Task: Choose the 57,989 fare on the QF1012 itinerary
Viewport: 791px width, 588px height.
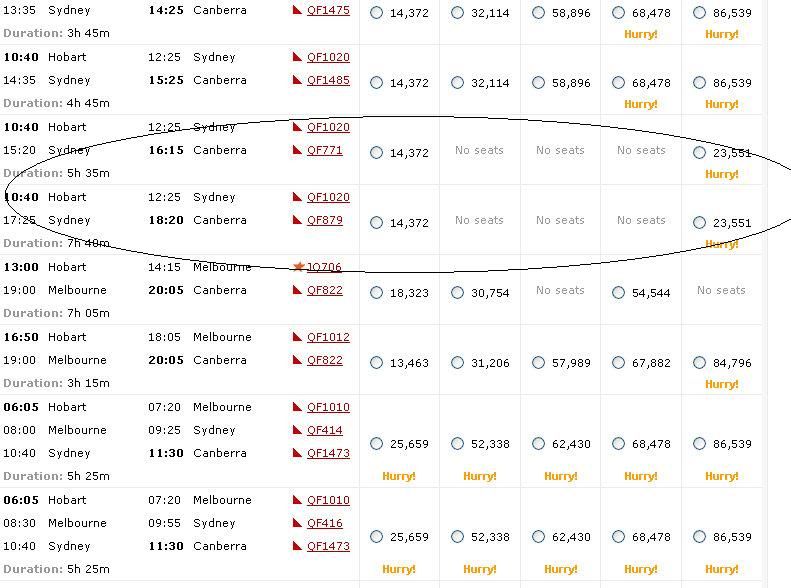Action: coord(538,363)
